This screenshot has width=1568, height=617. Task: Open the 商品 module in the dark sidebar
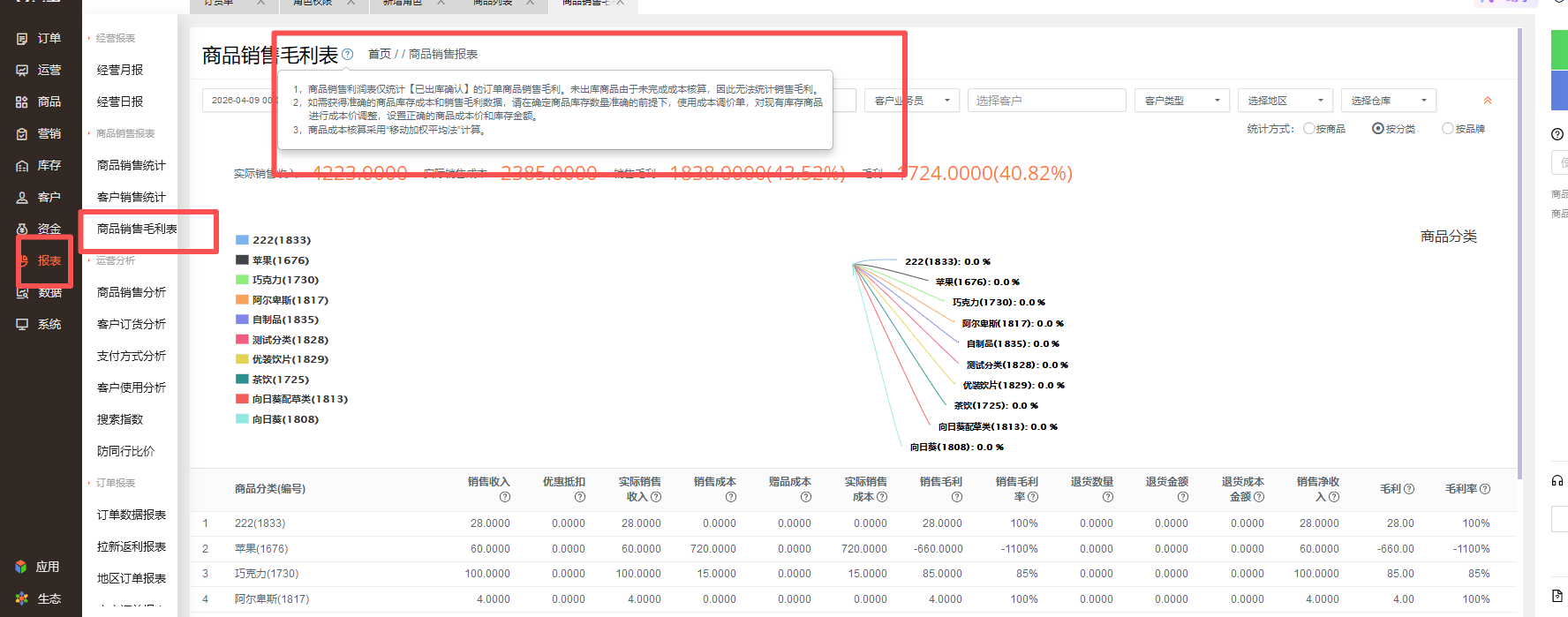(40, 102)
